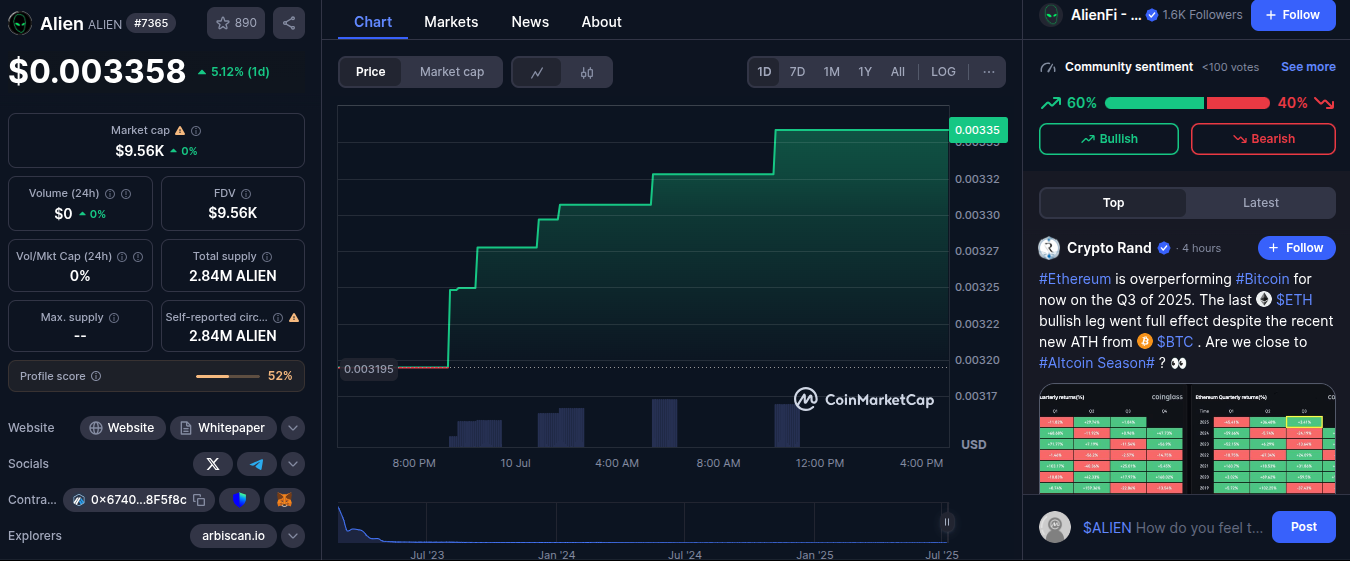Screen dimensions: 1350x561
Task: Click the #7365 rank badge
Action: (x=151, y=23)
